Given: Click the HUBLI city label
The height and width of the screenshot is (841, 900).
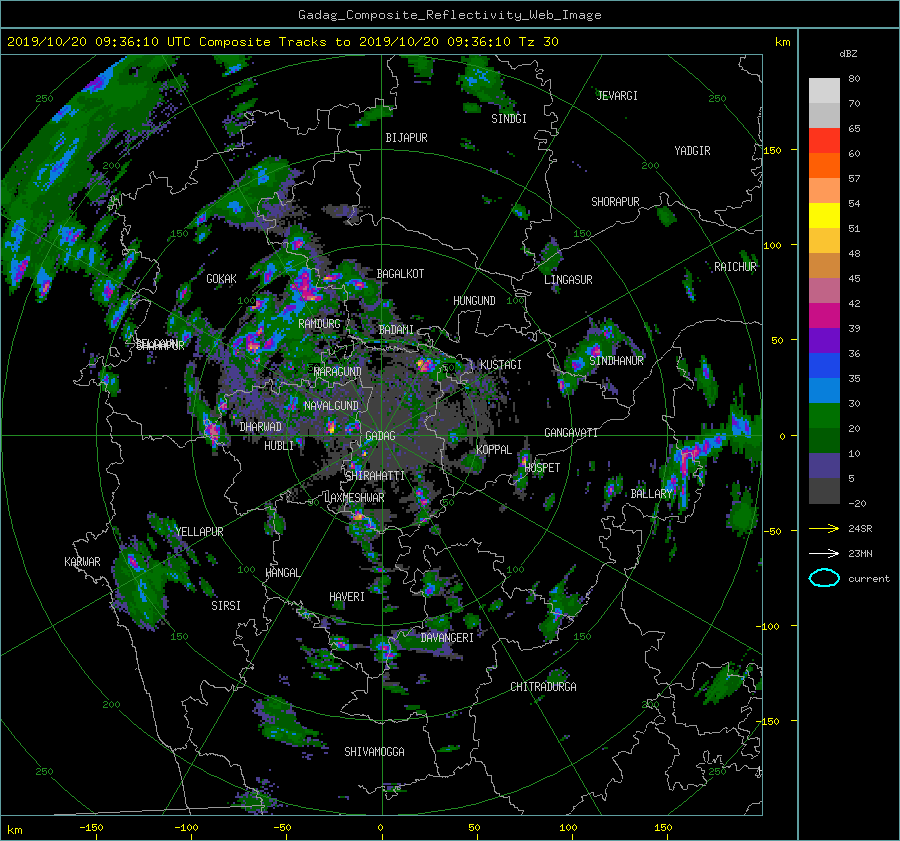Looking at the screenshot, I should (x=279, y=446).
